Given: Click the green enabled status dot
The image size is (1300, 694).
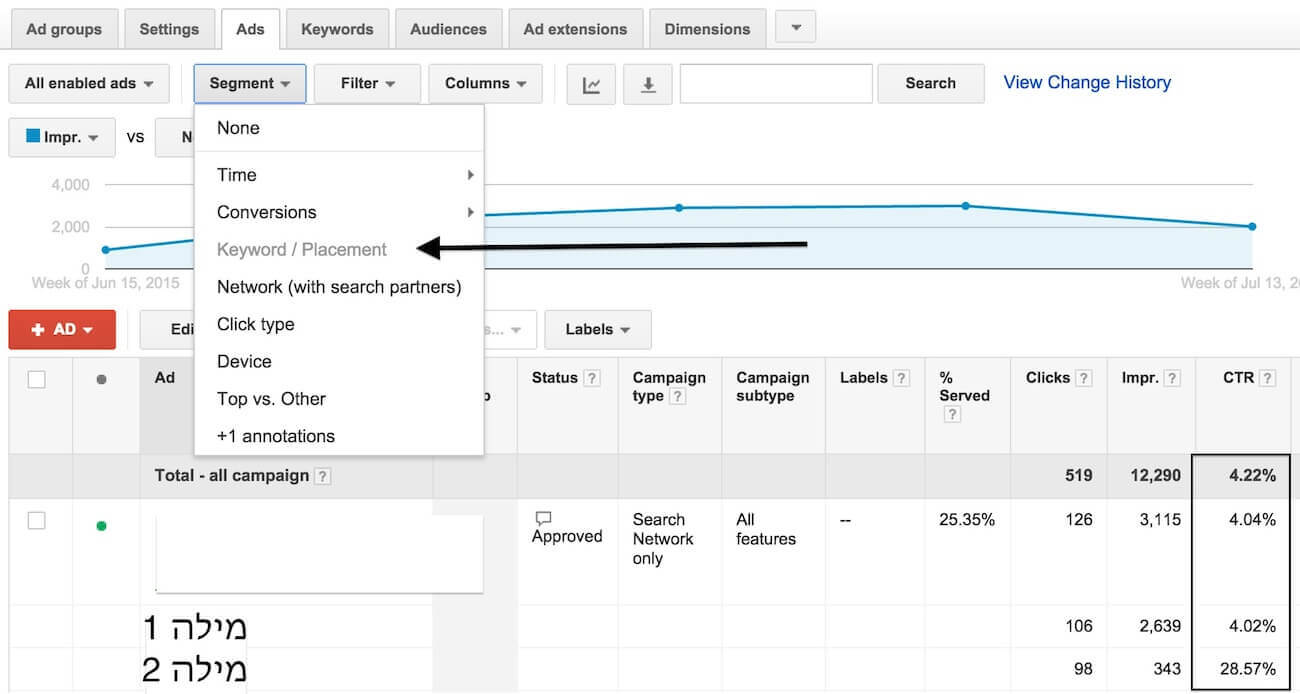Looking at the screenshot, I should [x=101, y=526].
